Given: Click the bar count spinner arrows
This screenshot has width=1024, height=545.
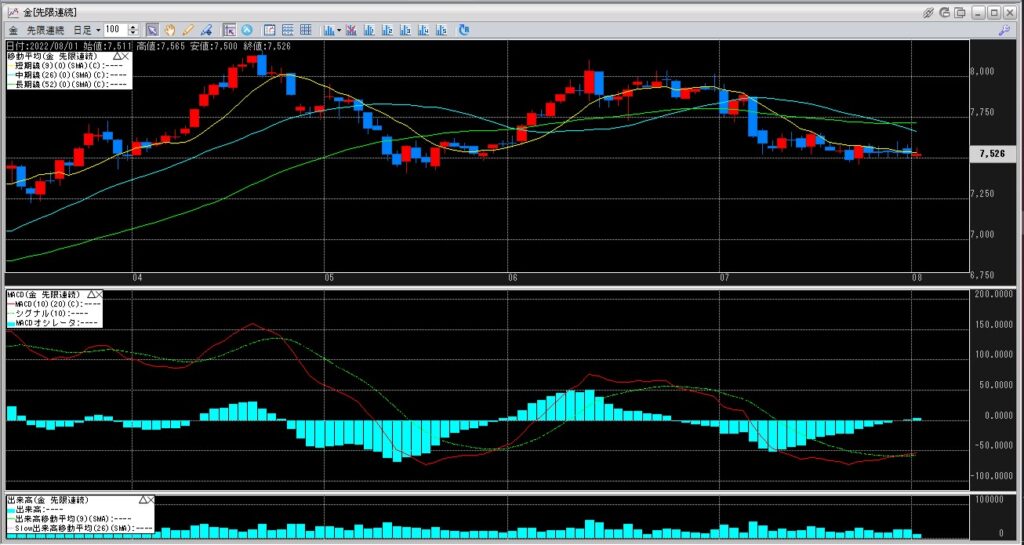Looking at the screenshot, I should [x=135, y=30].
